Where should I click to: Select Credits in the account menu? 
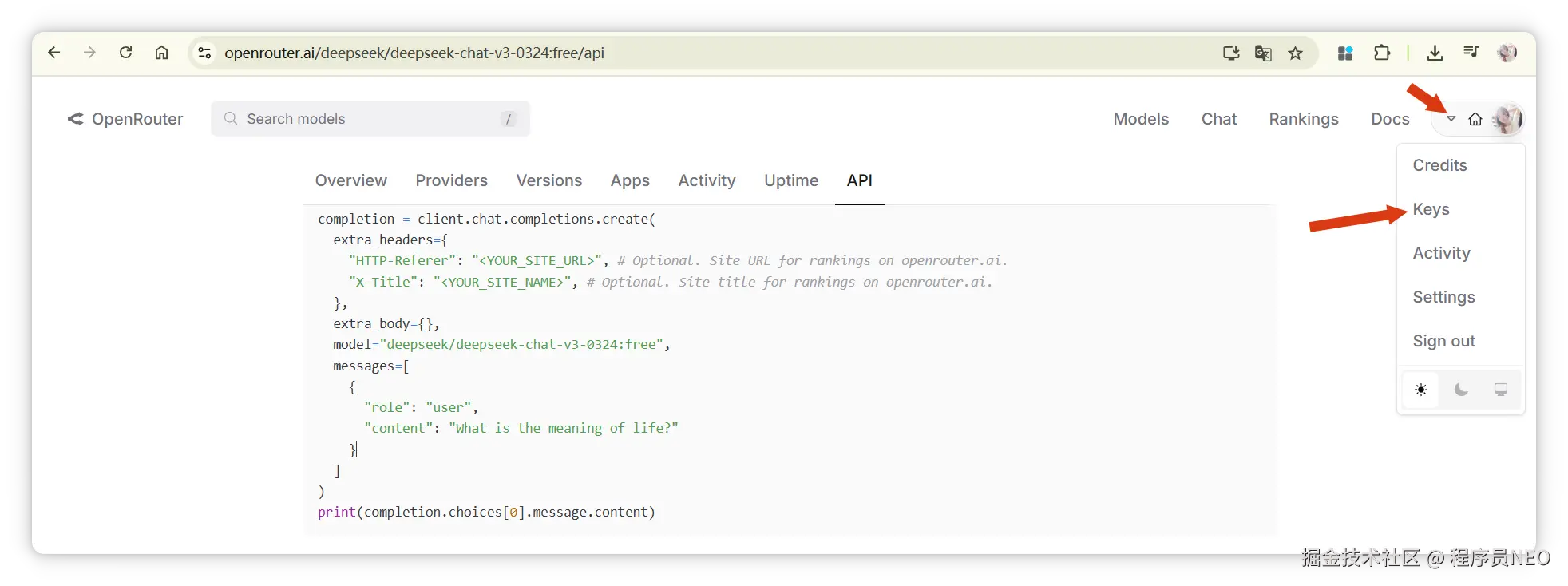pos(1439,165)
